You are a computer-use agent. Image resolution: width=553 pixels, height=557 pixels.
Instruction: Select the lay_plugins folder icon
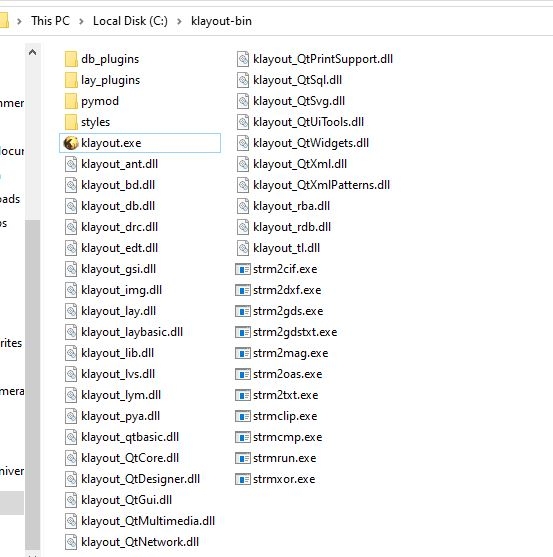click(71, 80)
